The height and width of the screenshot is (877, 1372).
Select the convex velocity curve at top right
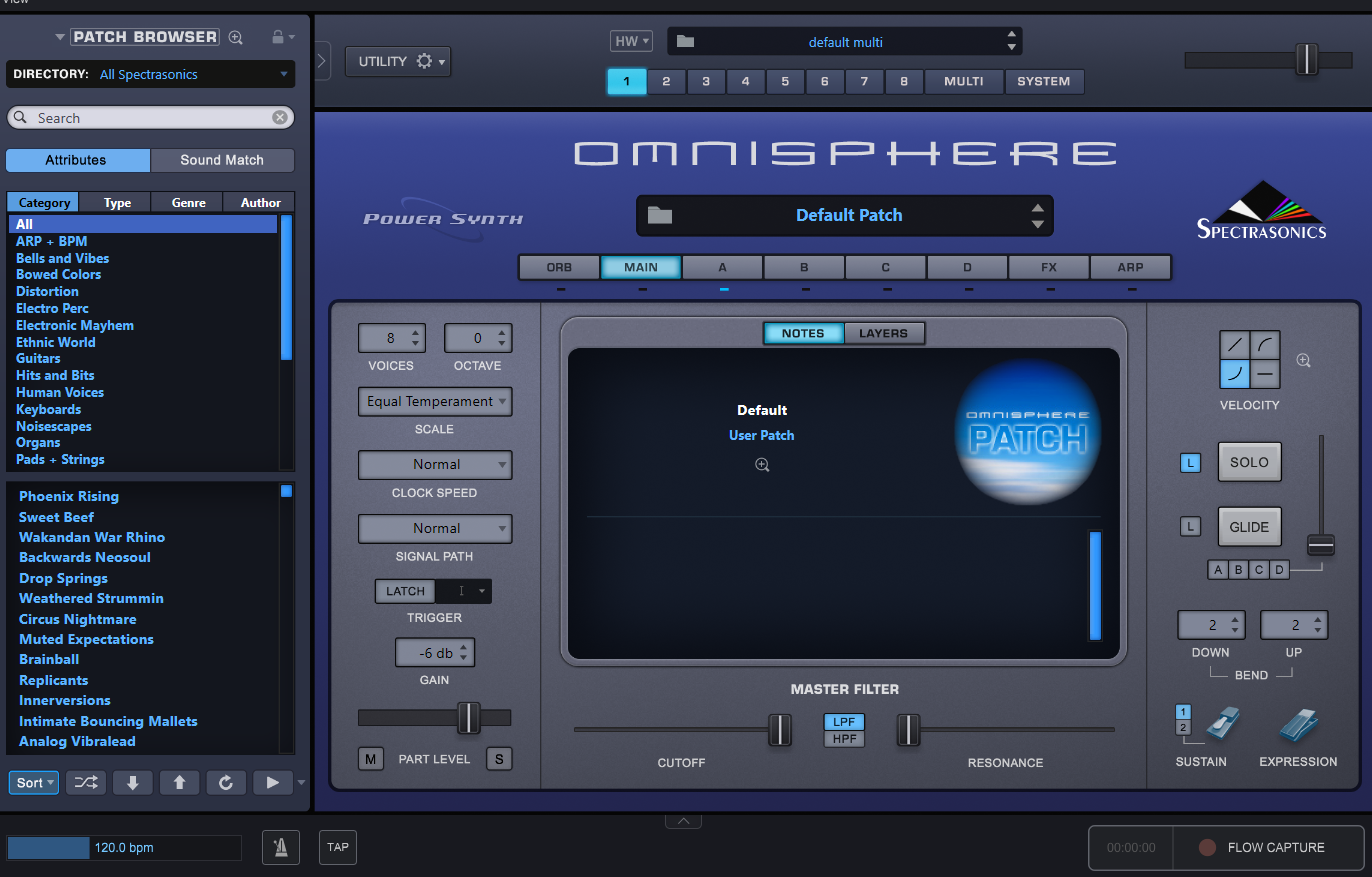pyautogui.click(x=1265, y=345)
